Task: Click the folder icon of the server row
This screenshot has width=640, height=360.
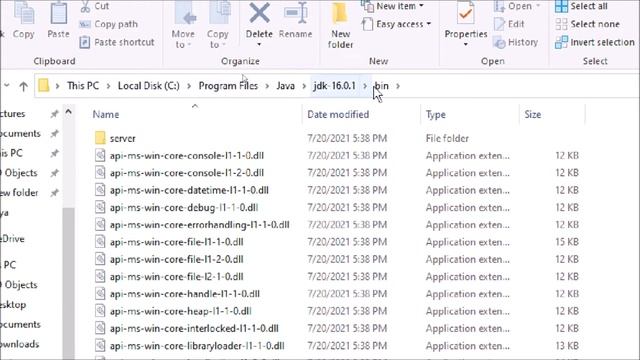Action: [x=100, y=138]
